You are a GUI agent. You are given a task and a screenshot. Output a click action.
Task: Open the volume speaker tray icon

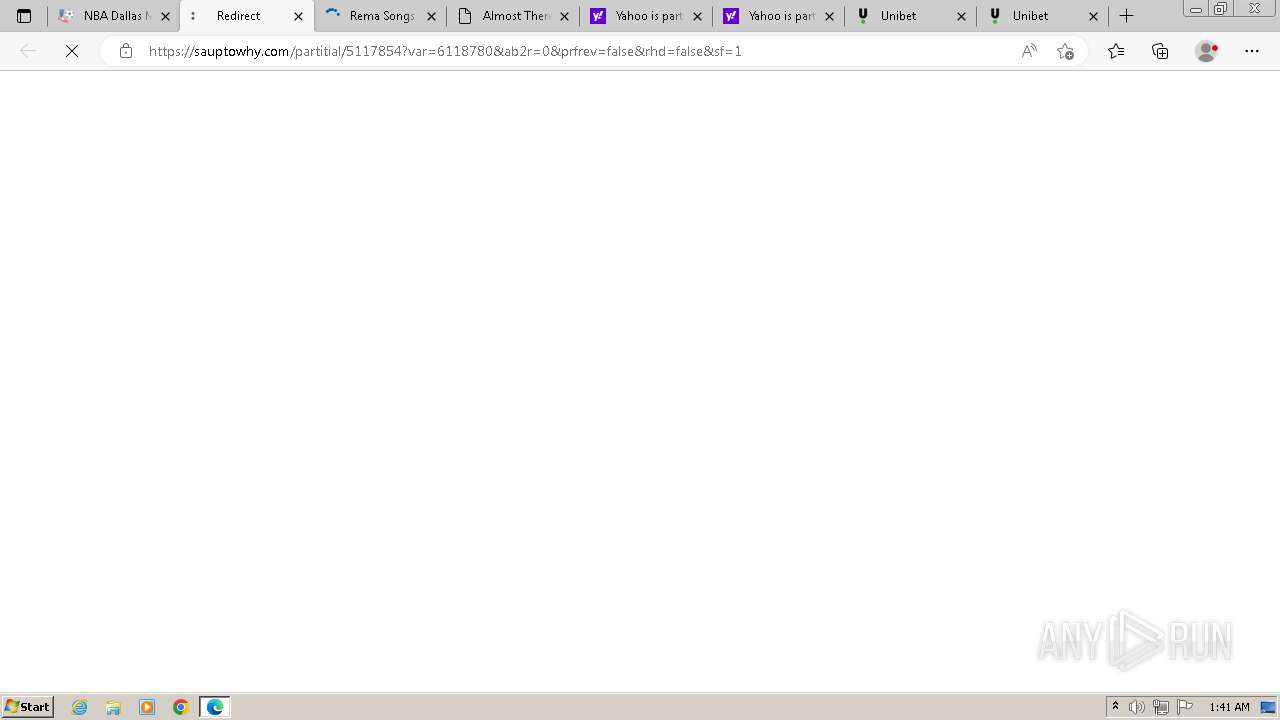pyautogui.click(x=1137, y=707)
